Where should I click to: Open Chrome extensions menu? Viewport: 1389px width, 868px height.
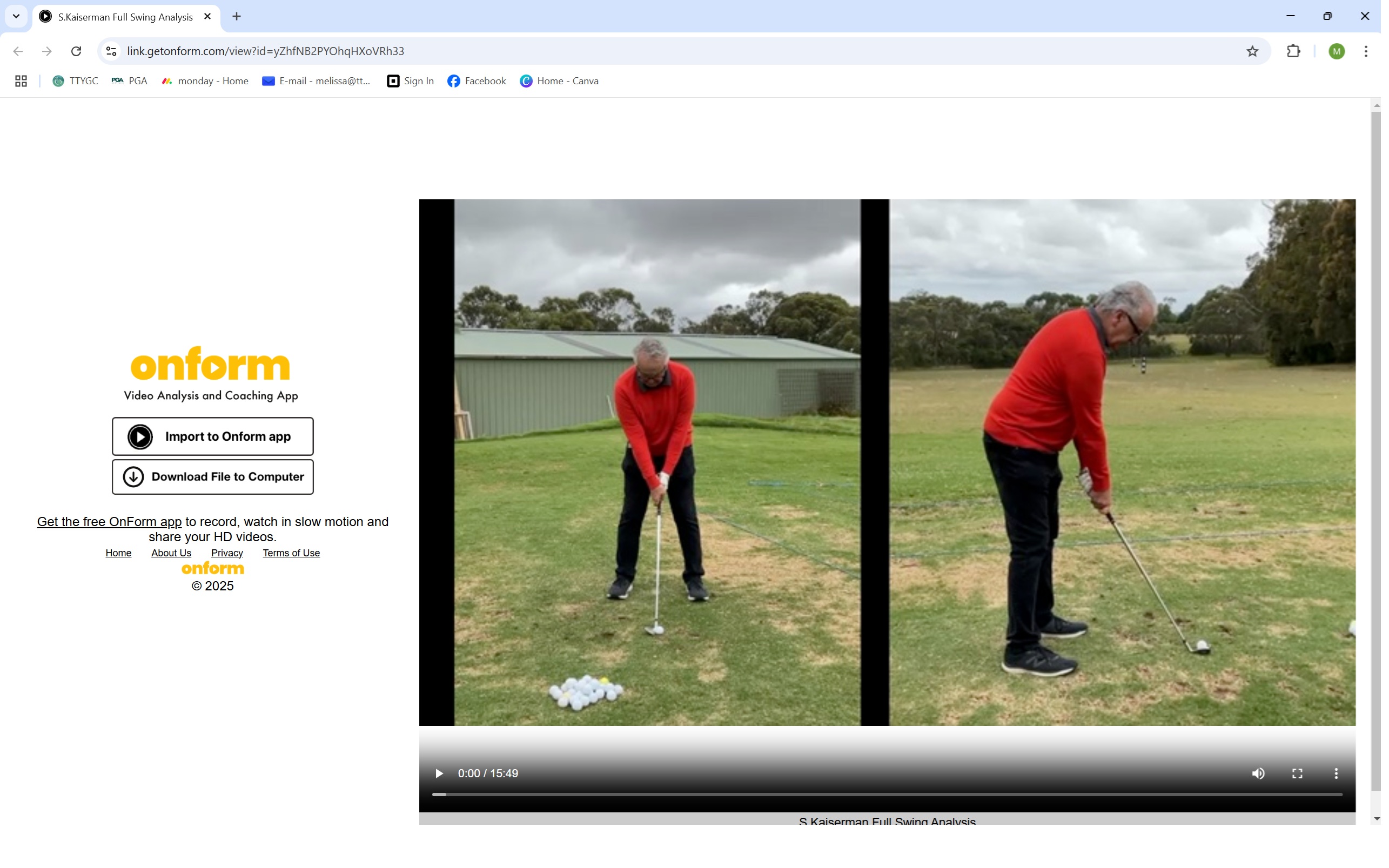click(1292, 51)
